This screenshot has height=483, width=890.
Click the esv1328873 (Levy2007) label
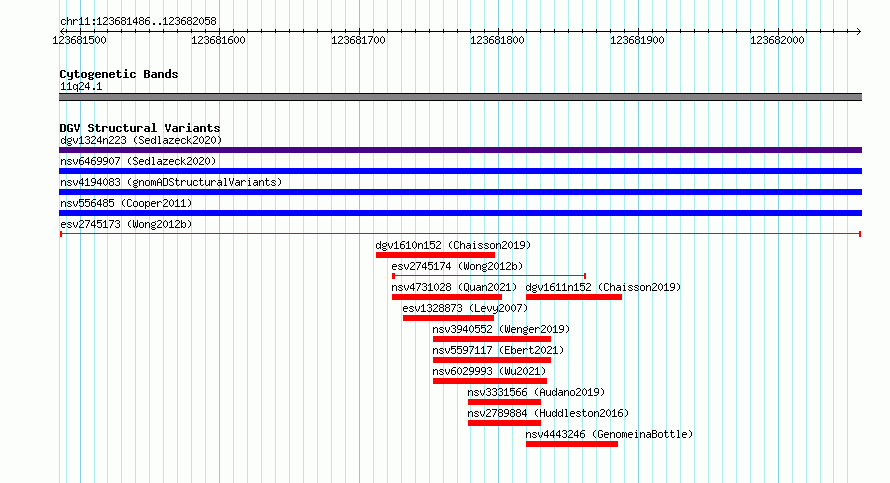click(465, 308)
